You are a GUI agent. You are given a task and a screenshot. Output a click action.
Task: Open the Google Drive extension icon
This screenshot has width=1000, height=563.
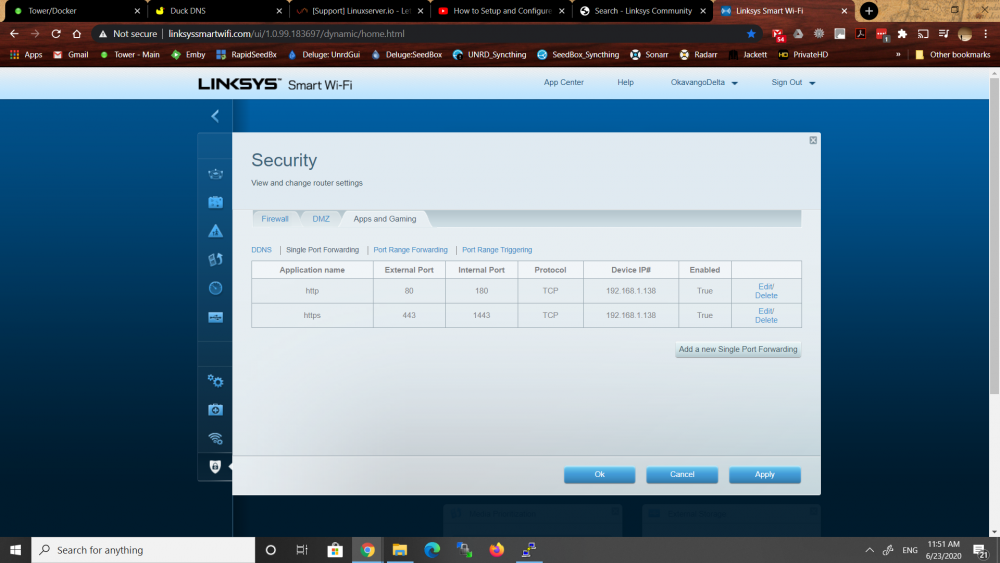798,34
